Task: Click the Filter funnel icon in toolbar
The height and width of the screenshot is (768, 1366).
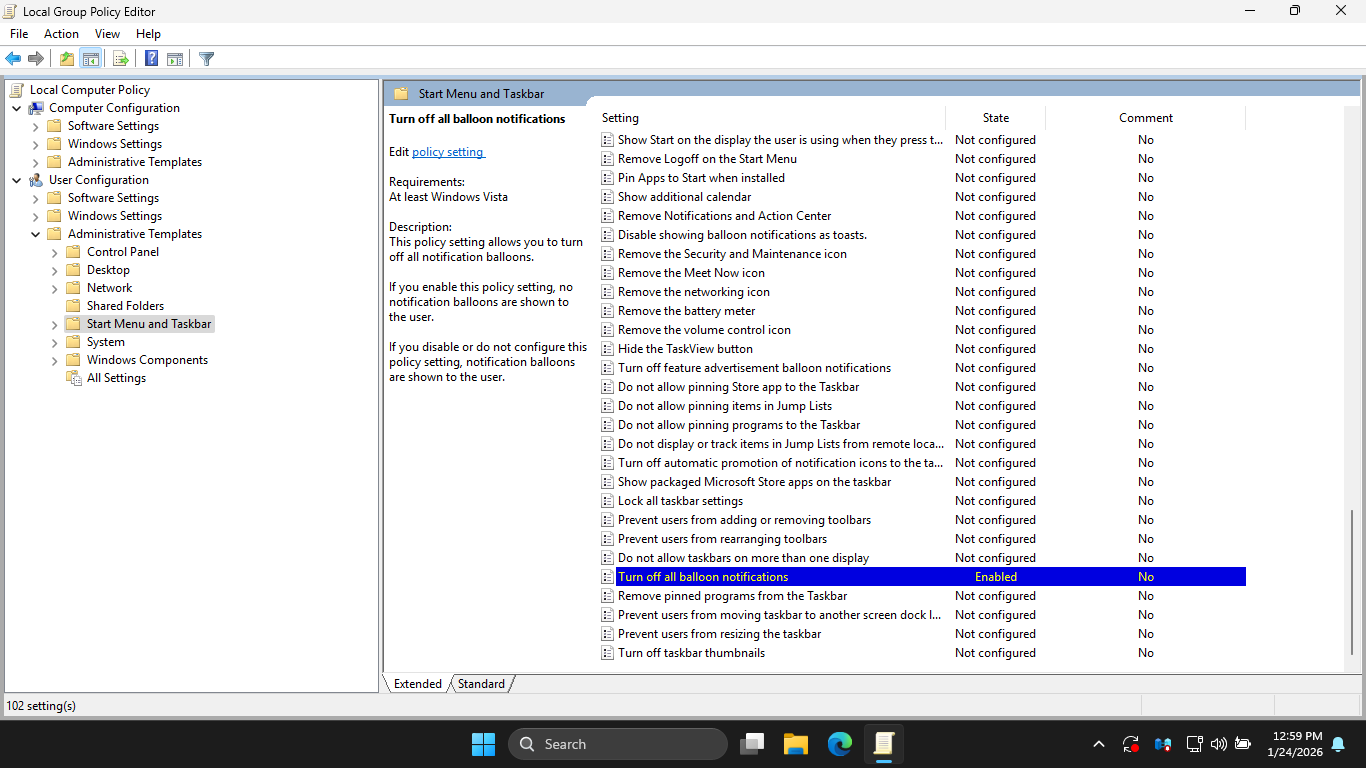Action: coord(206,59)
